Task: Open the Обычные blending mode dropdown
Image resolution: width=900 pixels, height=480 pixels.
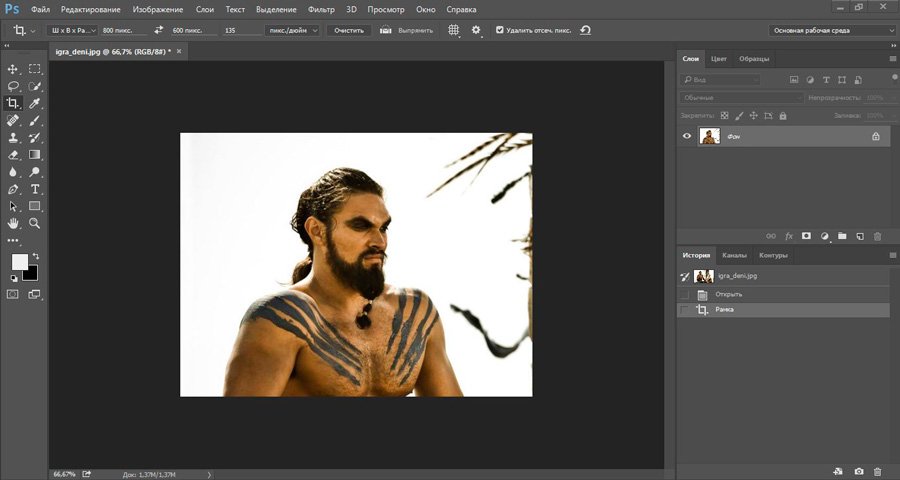Action: point(742,98)
